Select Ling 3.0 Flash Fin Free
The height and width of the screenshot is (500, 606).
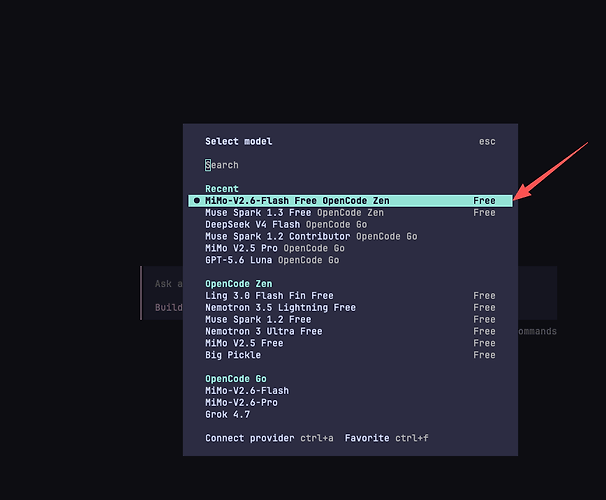(350, 296)
